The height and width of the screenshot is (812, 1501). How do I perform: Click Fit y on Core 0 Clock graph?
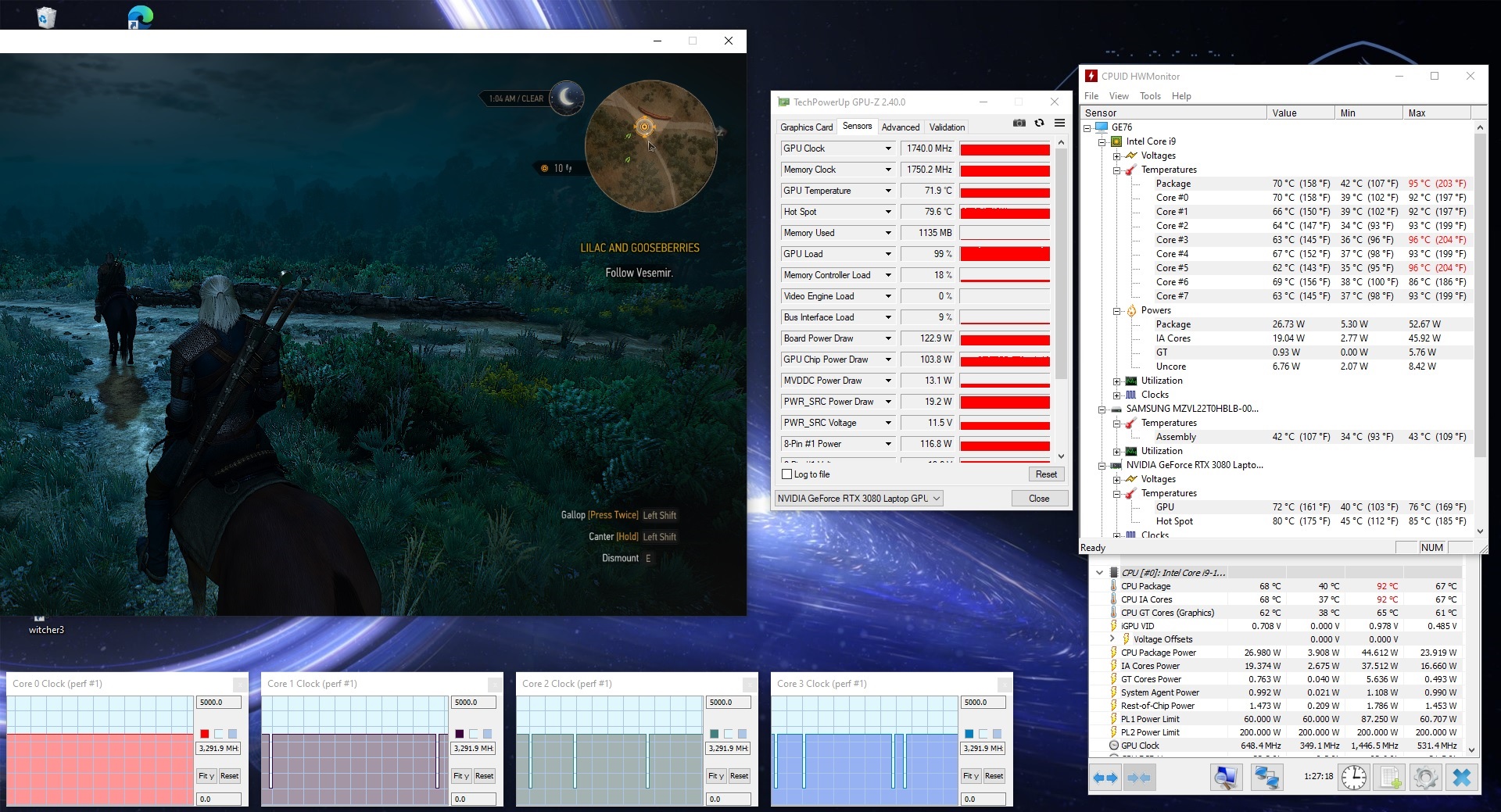coord(206,776)
